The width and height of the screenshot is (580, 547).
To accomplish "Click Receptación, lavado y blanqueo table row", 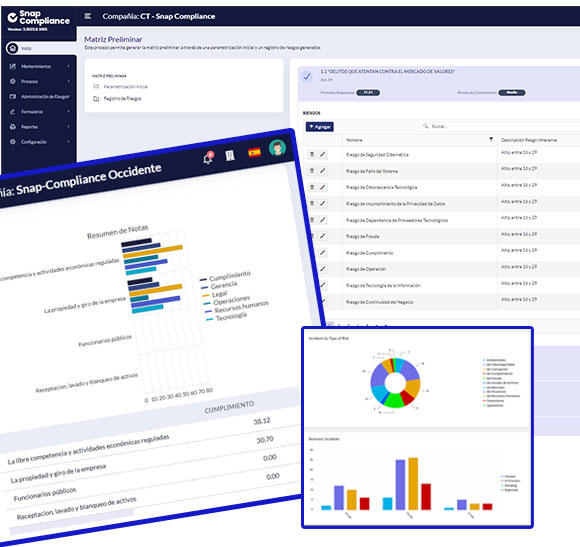I will tap(77, 508).
